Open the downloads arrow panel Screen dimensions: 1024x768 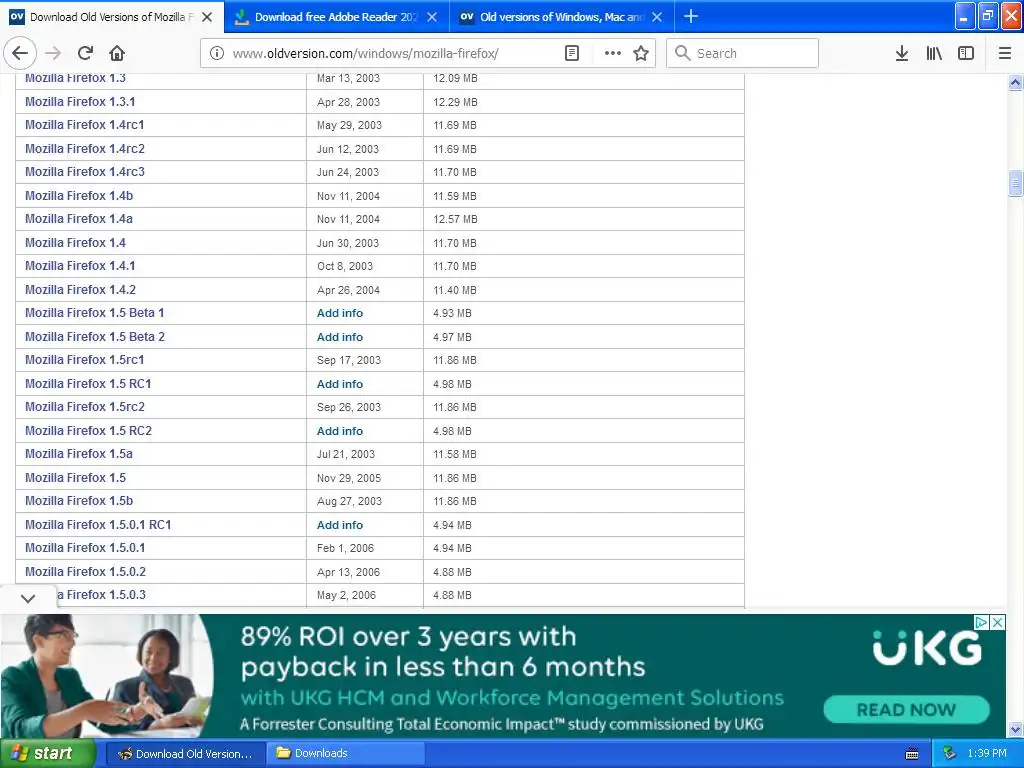[902, 54]
